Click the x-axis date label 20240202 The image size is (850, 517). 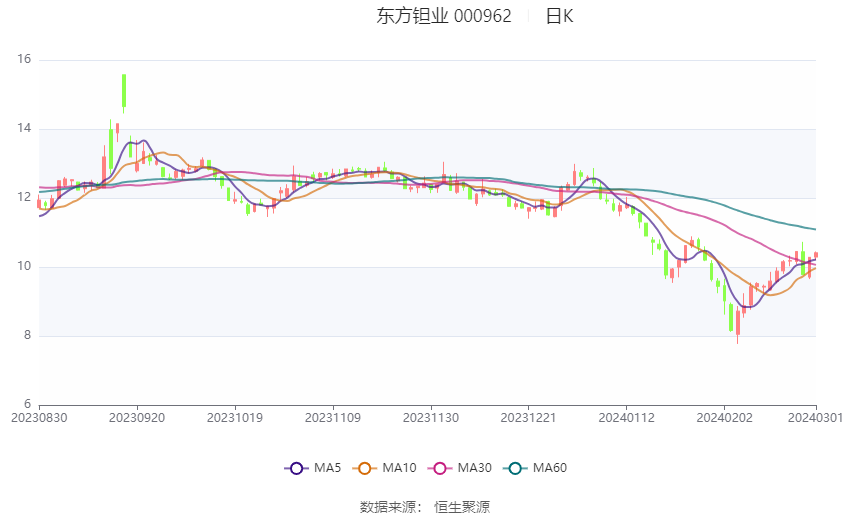point(724,418)
